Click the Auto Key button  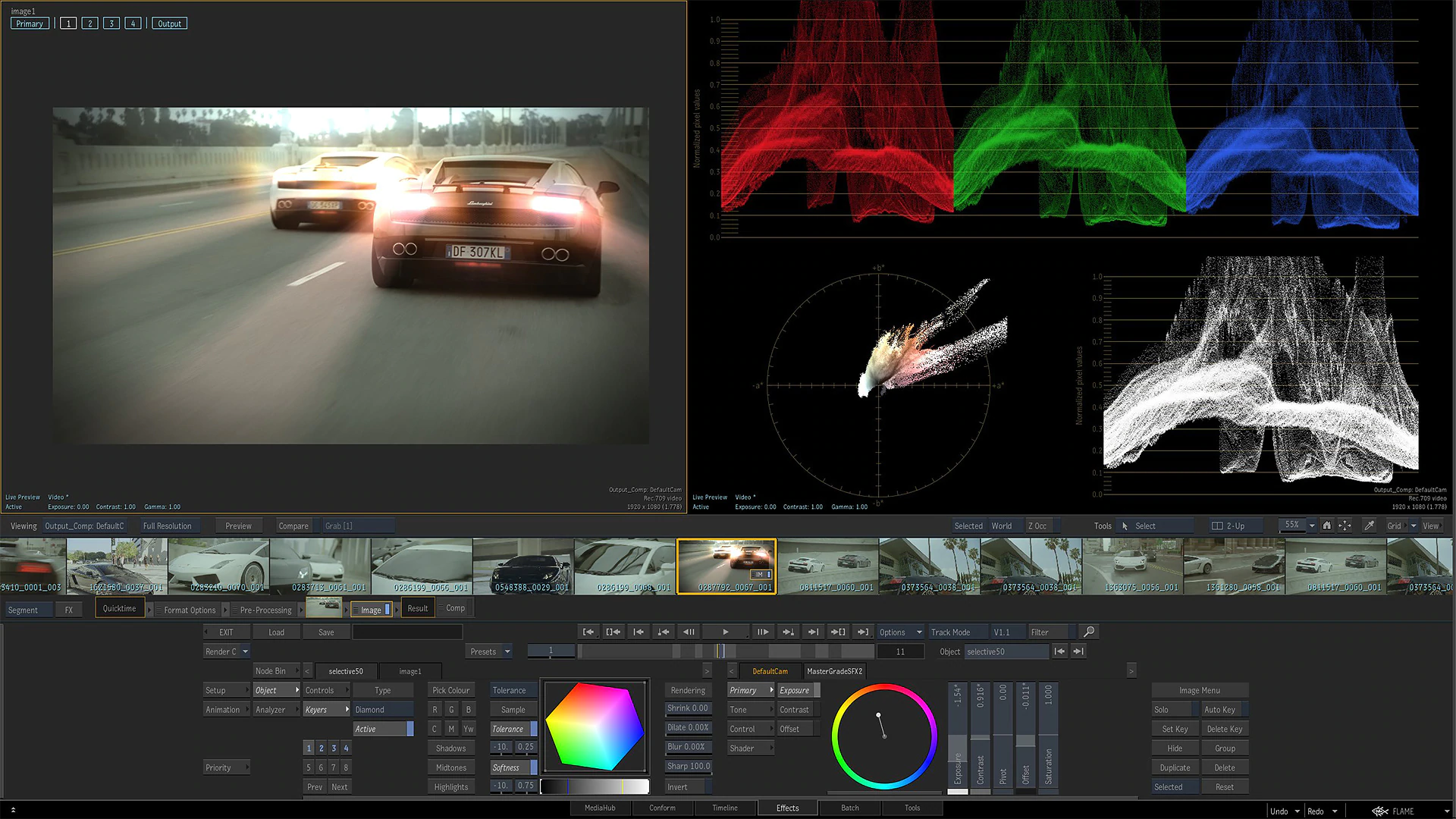pyautogui.click(x=1219, y=710)
